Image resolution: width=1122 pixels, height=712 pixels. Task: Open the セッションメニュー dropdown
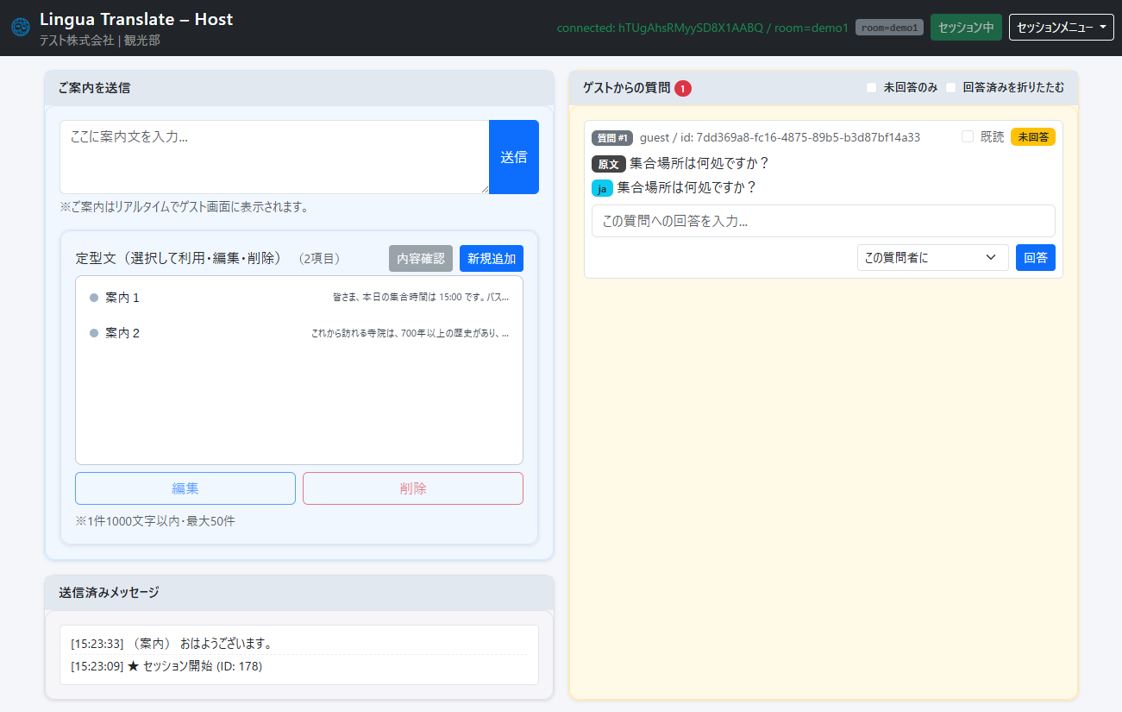pyautogui.click(x=1061, y=27)
